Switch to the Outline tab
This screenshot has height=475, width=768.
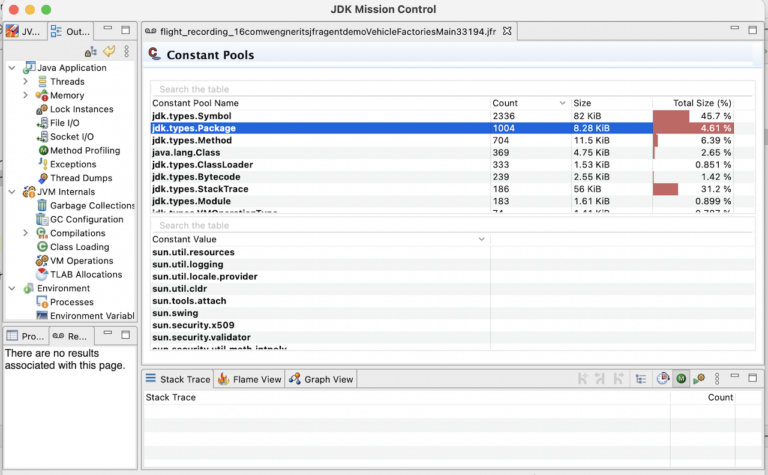click(71, 31)
